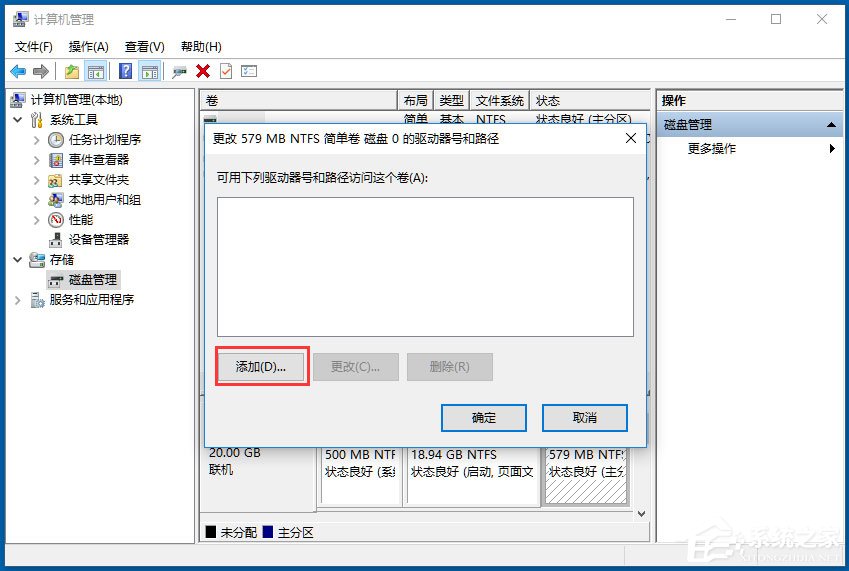Click the 添加(D)... button
The height and width of the screenshot is (571, 849).
(262, 367)
